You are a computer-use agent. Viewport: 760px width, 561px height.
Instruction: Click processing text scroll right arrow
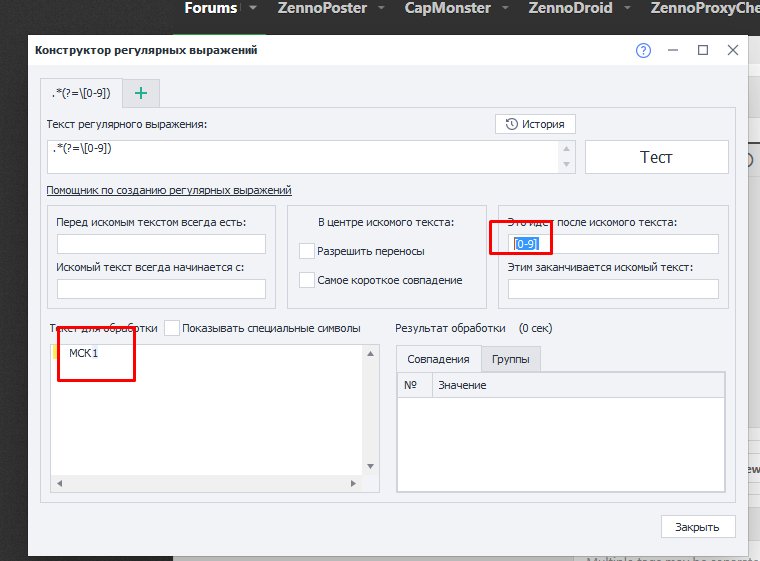click(353, 483)
